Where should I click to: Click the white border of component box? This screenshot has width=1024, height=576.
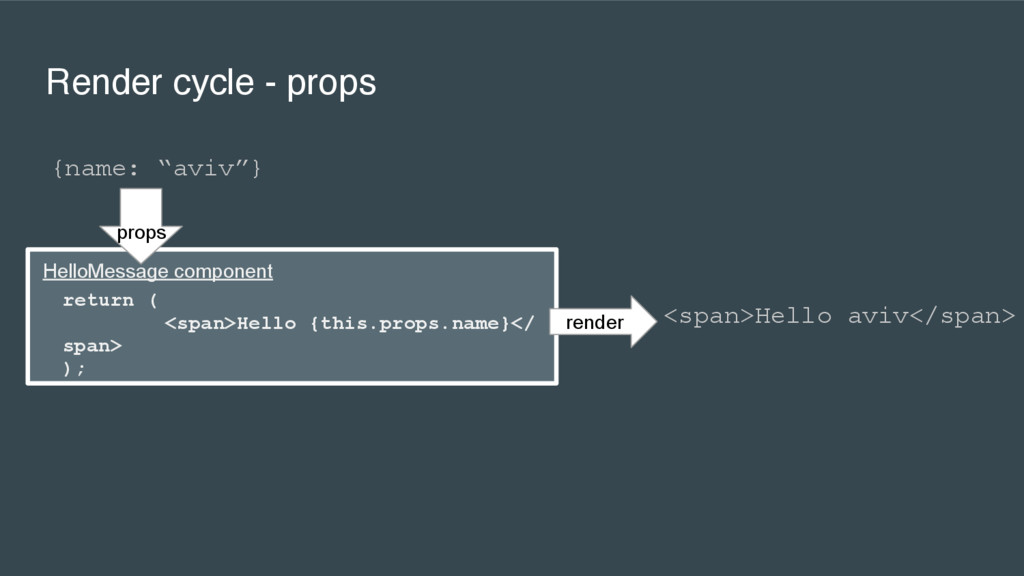click(292, 250)
